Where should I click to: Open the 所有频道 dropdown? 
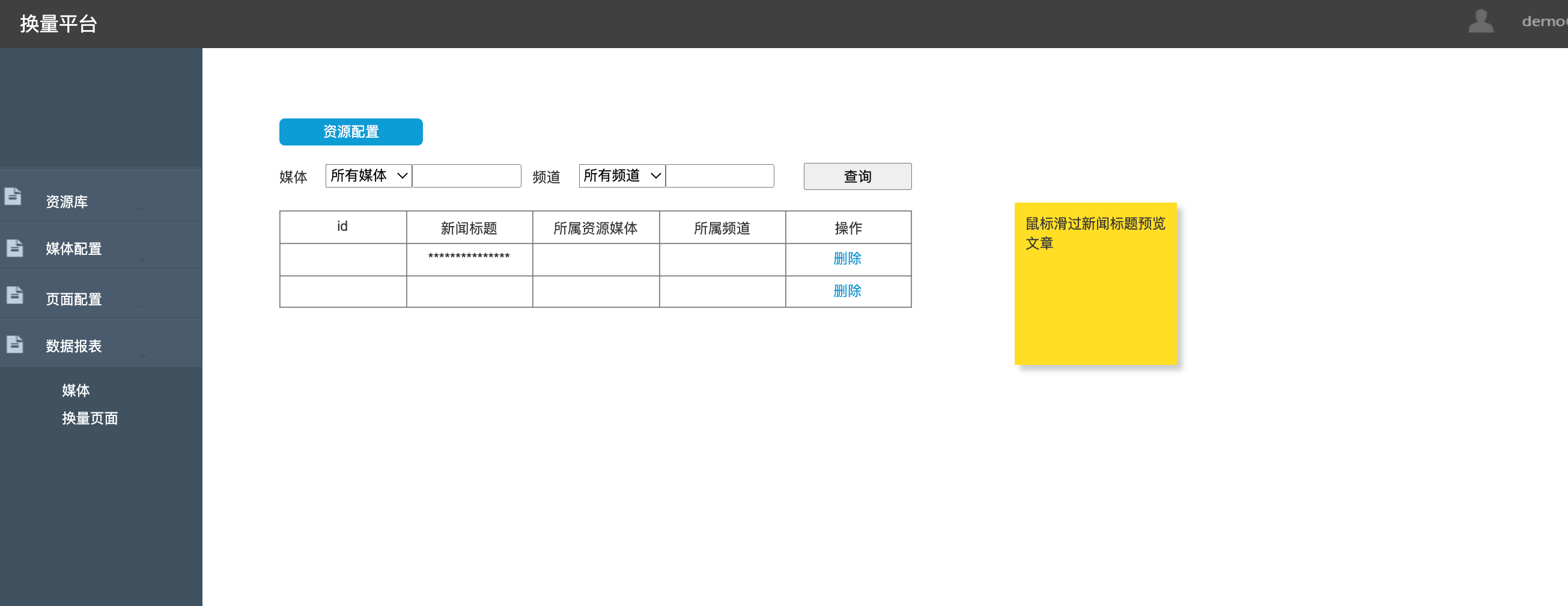click(621, 176)
